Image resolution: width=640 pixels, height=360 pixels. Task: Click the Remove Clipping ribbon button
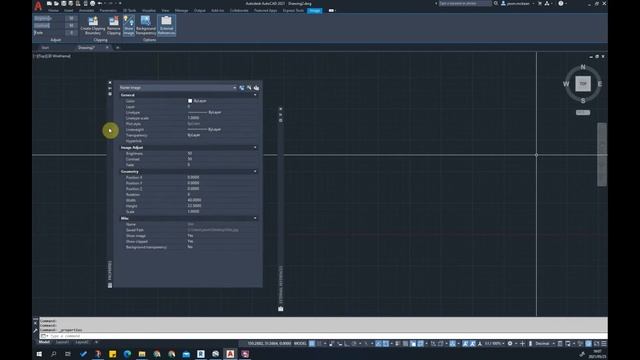(x=113, y=25)
